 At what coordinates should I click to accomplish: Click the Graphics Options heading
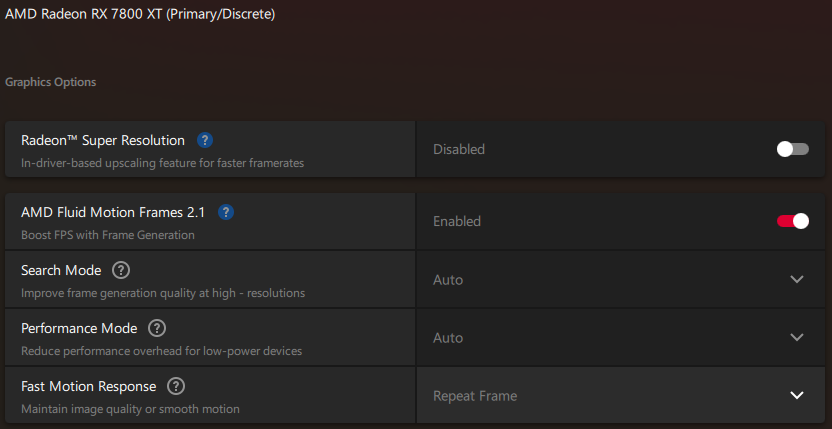[x=50, y=82]
